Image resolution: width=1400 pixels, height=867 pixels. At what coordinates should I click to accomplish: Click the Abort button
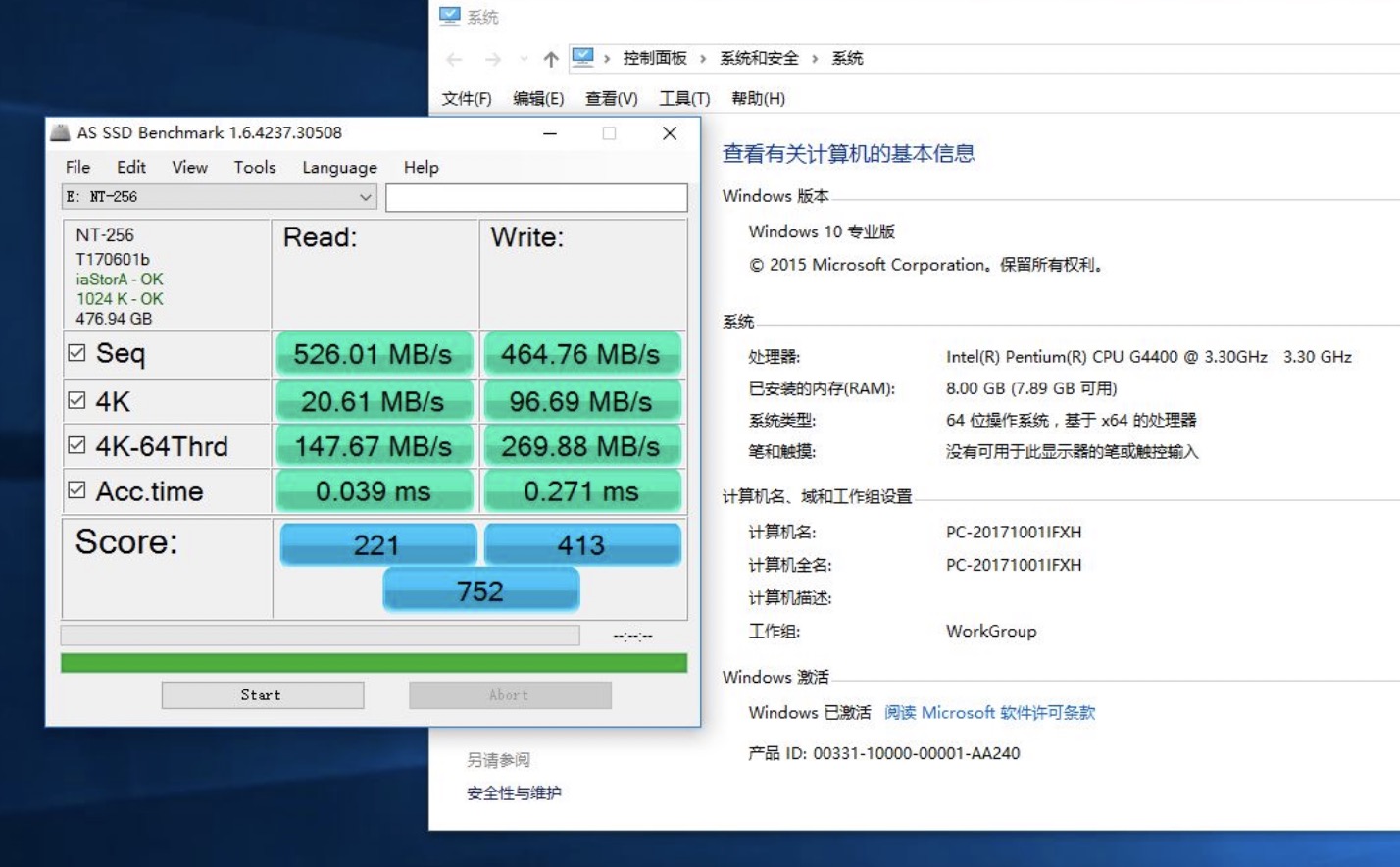click(510, 694)
